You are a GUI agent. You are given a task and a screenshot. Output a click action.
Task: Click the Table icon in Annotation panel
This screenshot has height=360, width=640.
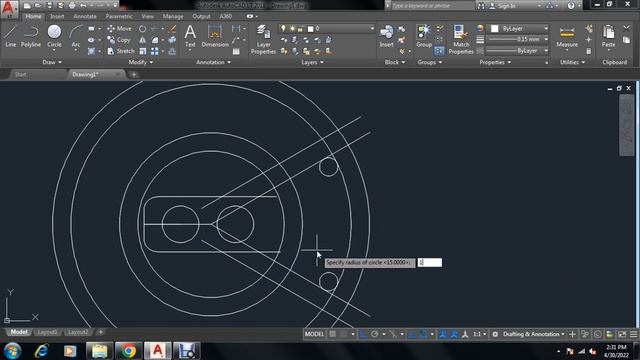click(236, 51)
